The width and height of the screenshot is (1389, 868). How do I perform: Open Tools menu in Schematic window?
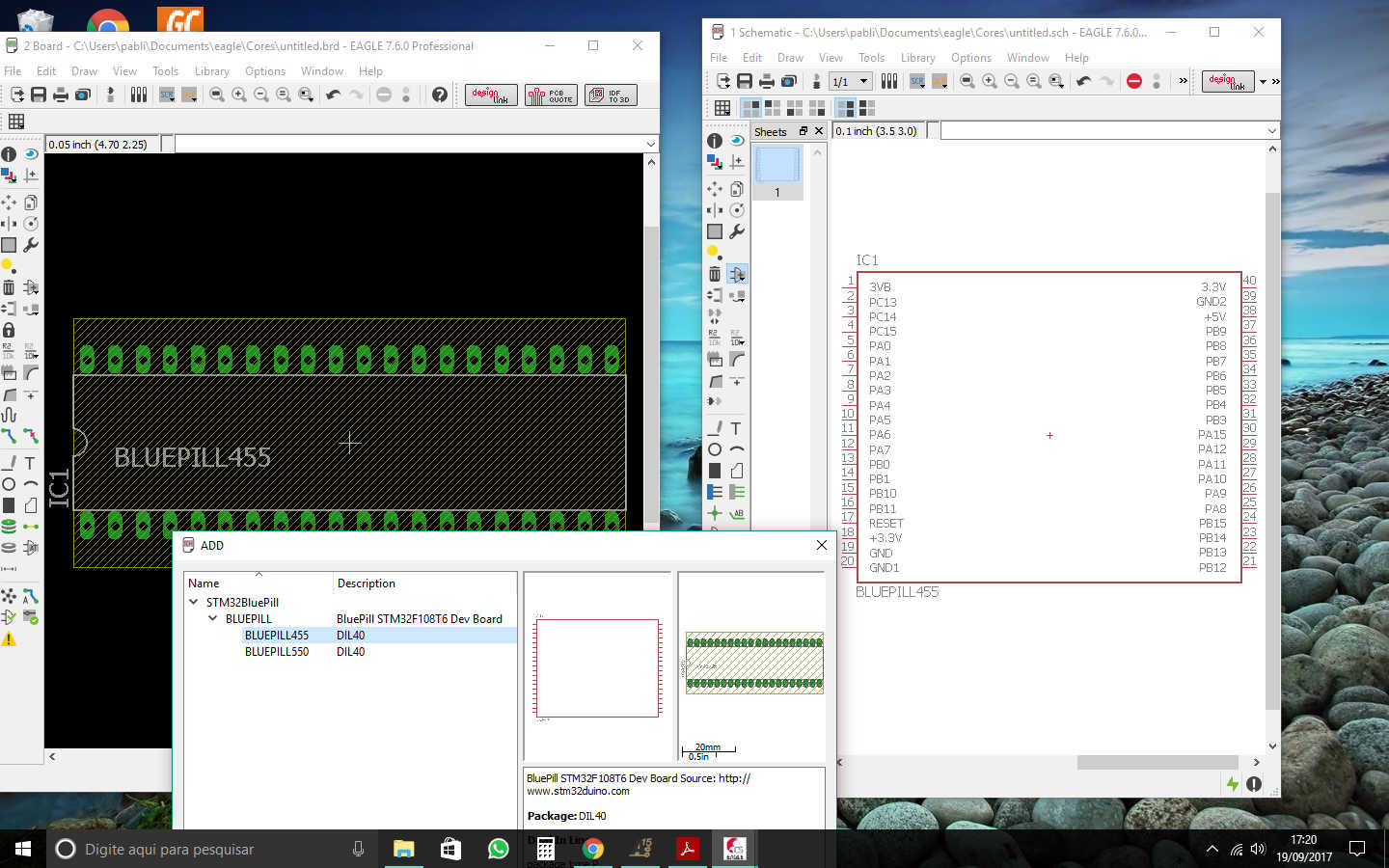pos(871,58)
